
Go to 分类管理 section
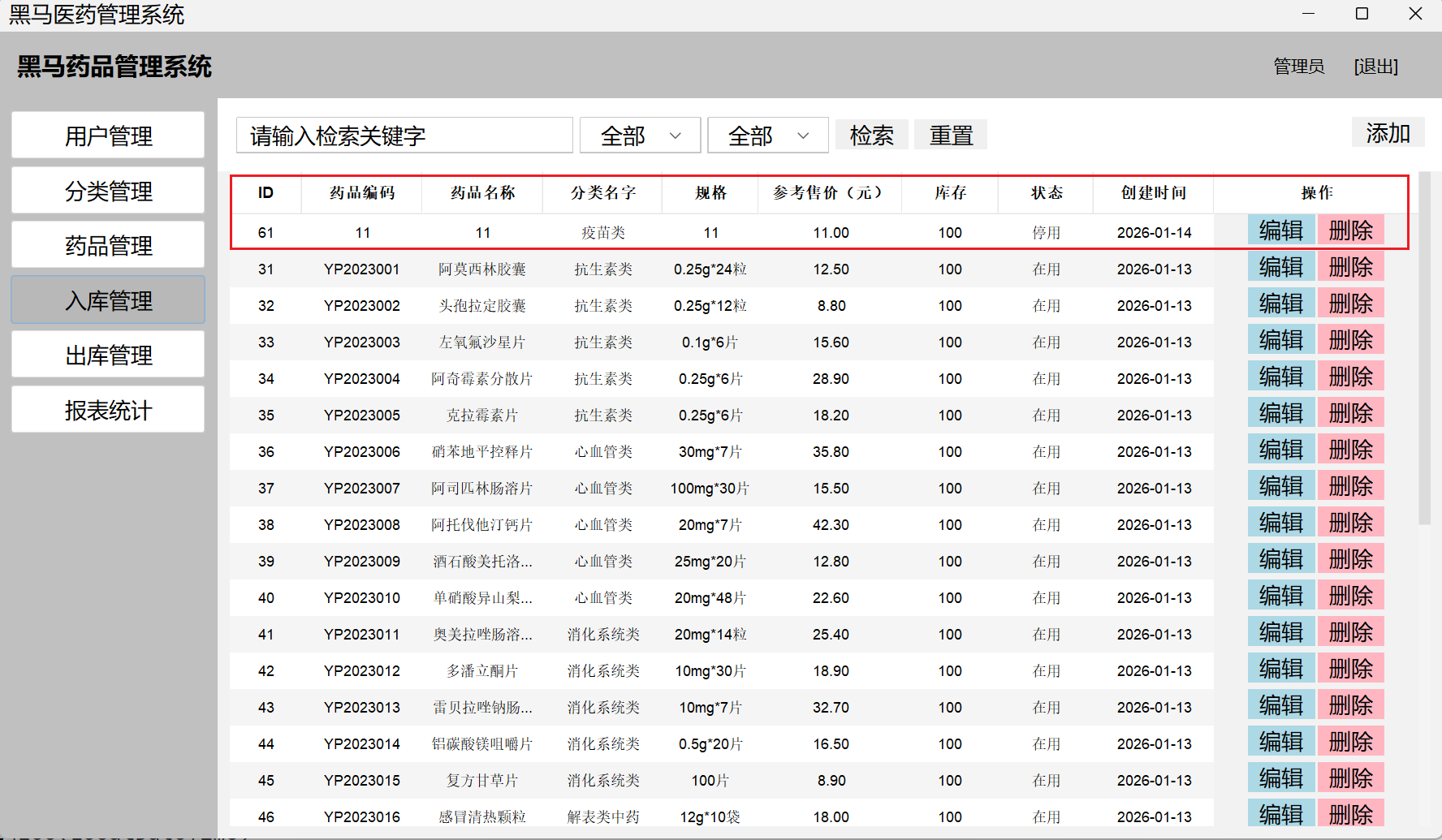(108, 191)
